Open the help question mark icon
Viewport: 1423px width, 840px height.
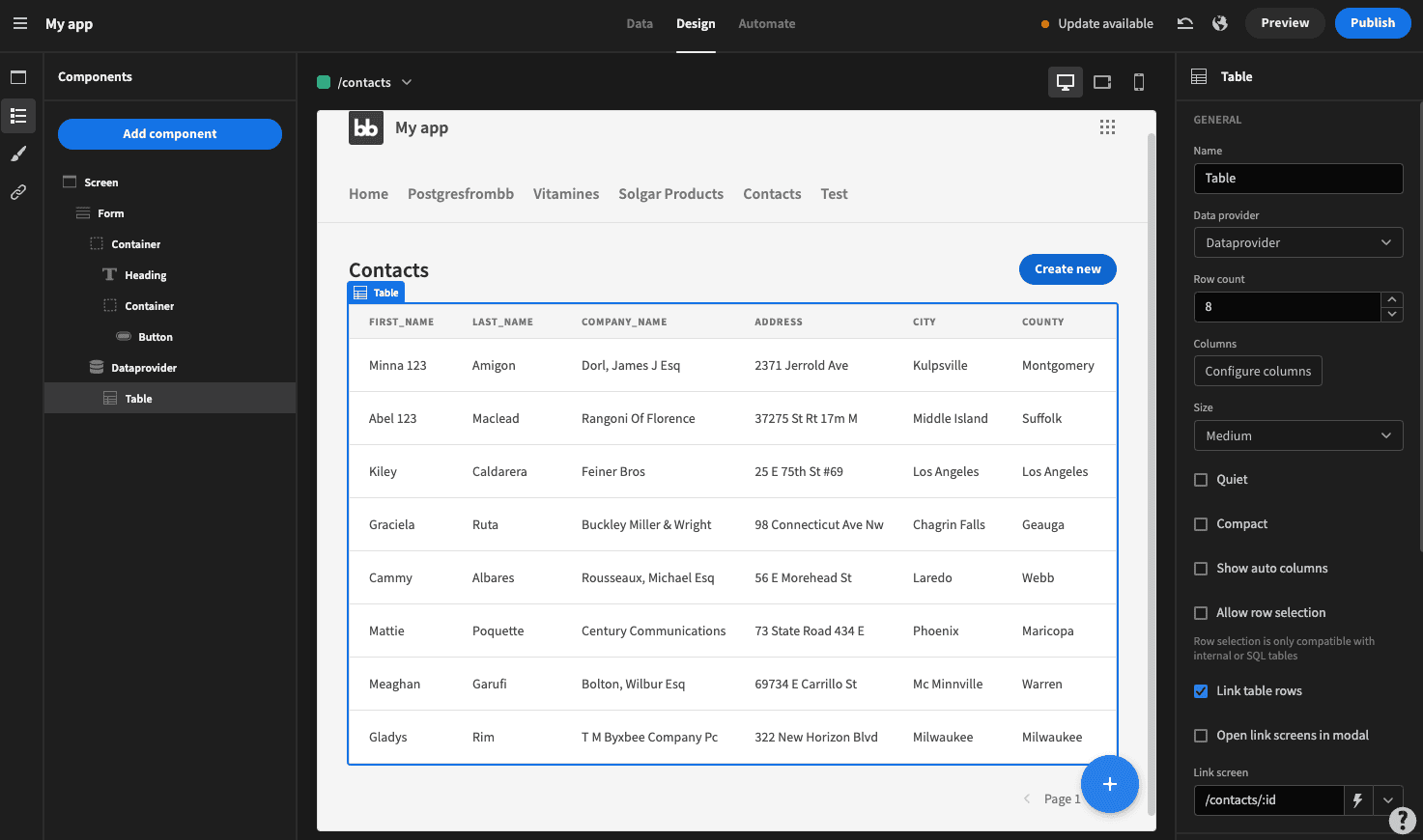click(x=1403, y=820)
